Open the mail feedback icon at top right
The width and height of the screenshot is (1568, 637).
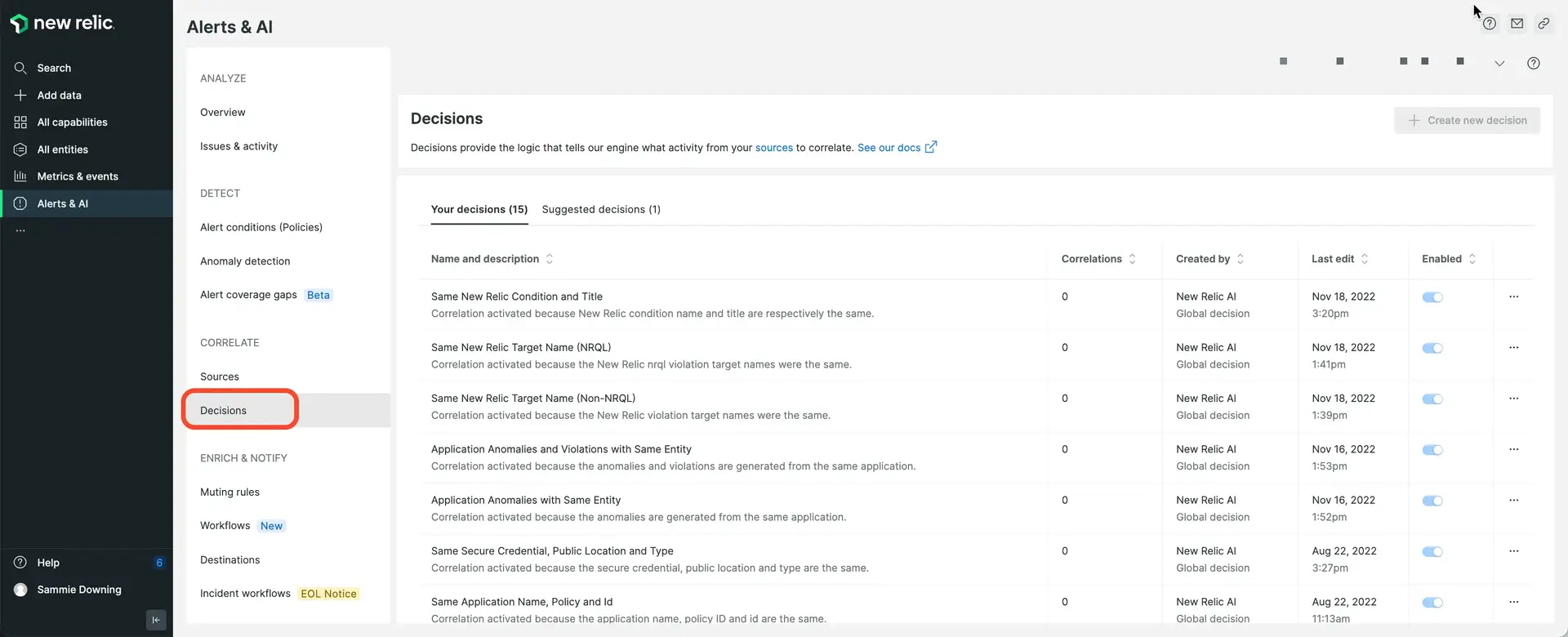click(x=1517, y=24)
